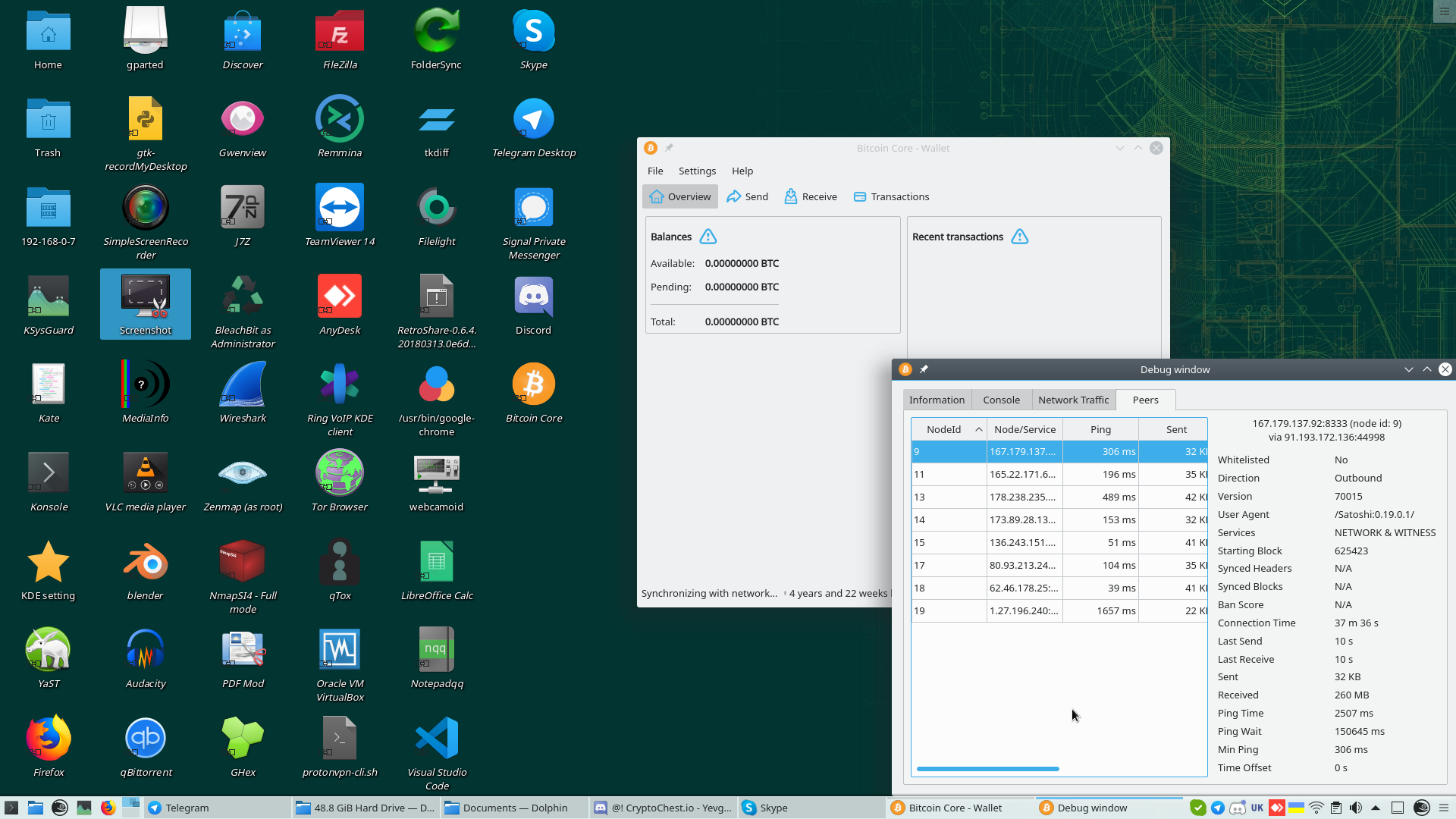The image size is (1456, 819).
Task: Open Tor Browser desktop icon
Action: click(339, 474)
